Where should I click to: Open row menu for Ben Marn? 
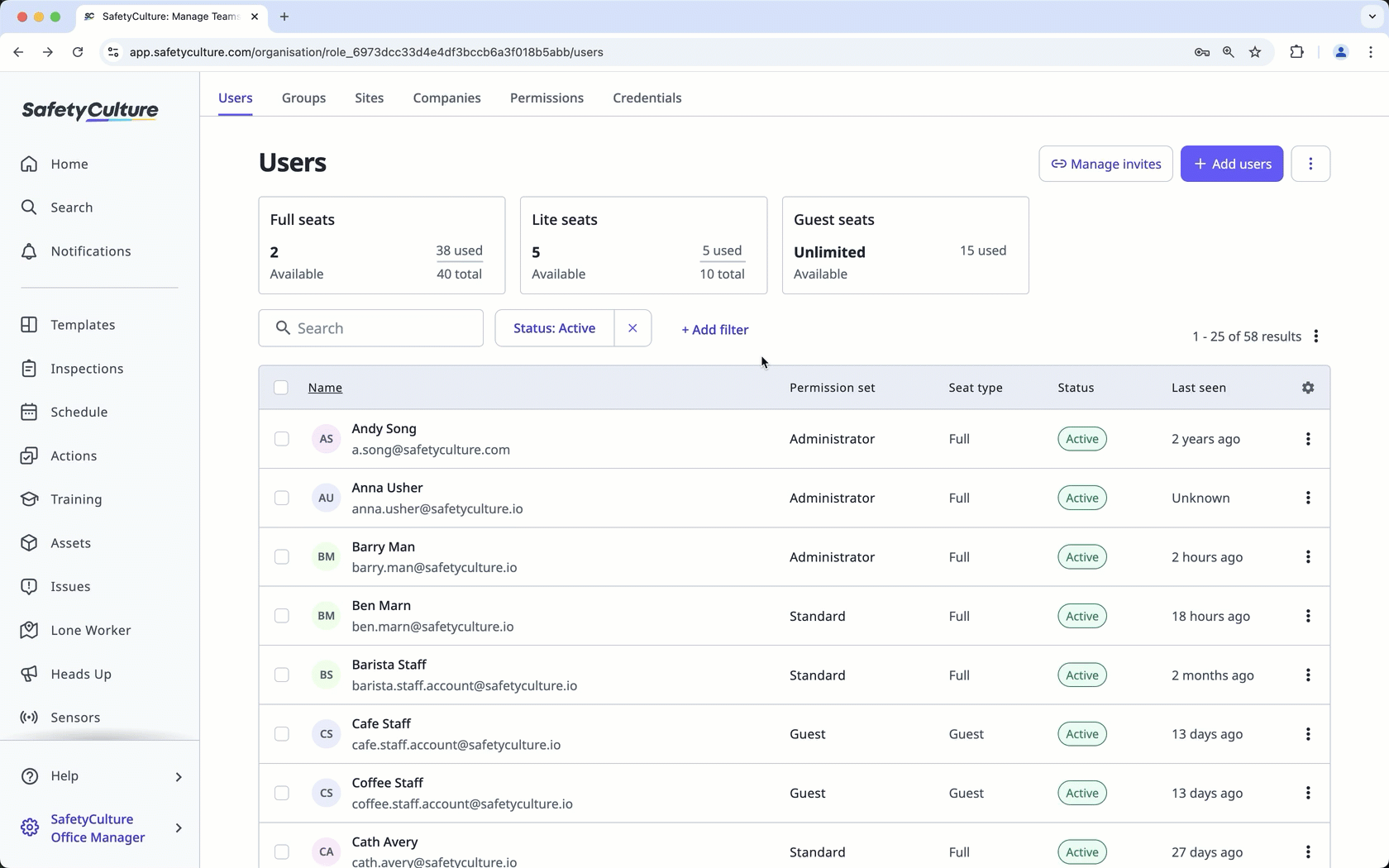click(1308, 616)
